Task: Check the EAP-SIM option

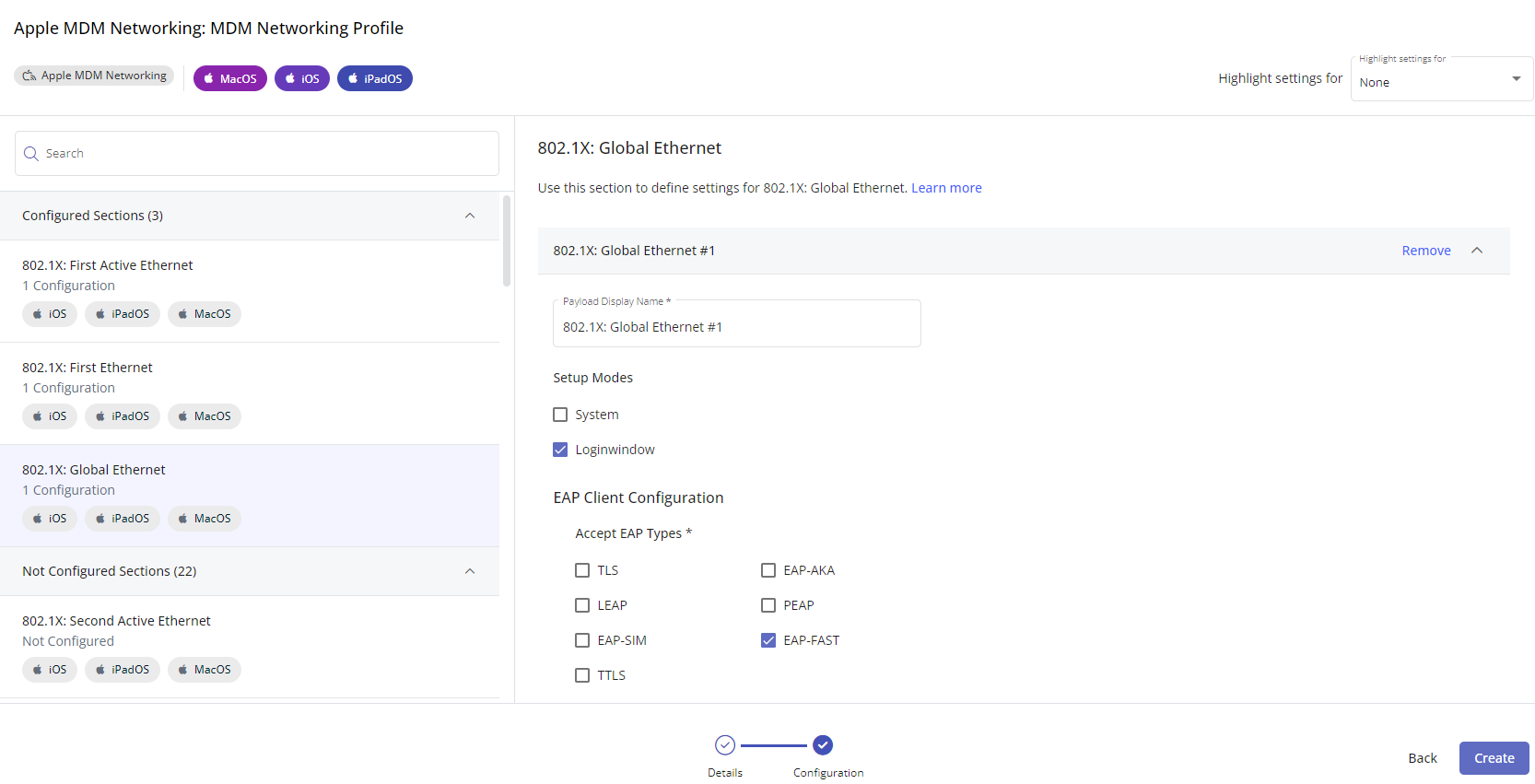Action: coord(582,640)
